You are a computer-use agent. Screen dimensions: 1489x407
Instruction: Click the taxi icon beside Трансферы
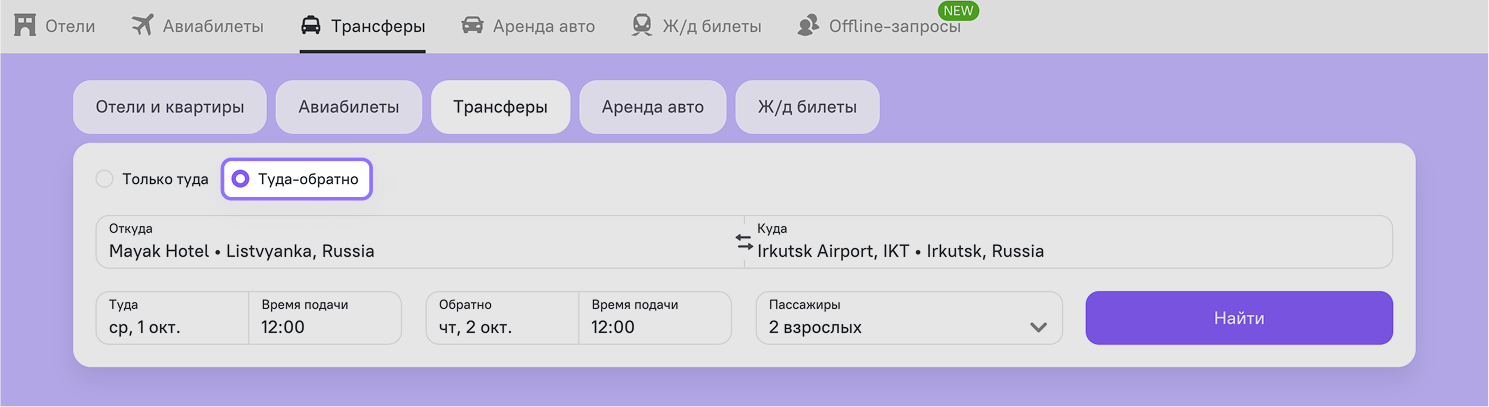point(311,25)
